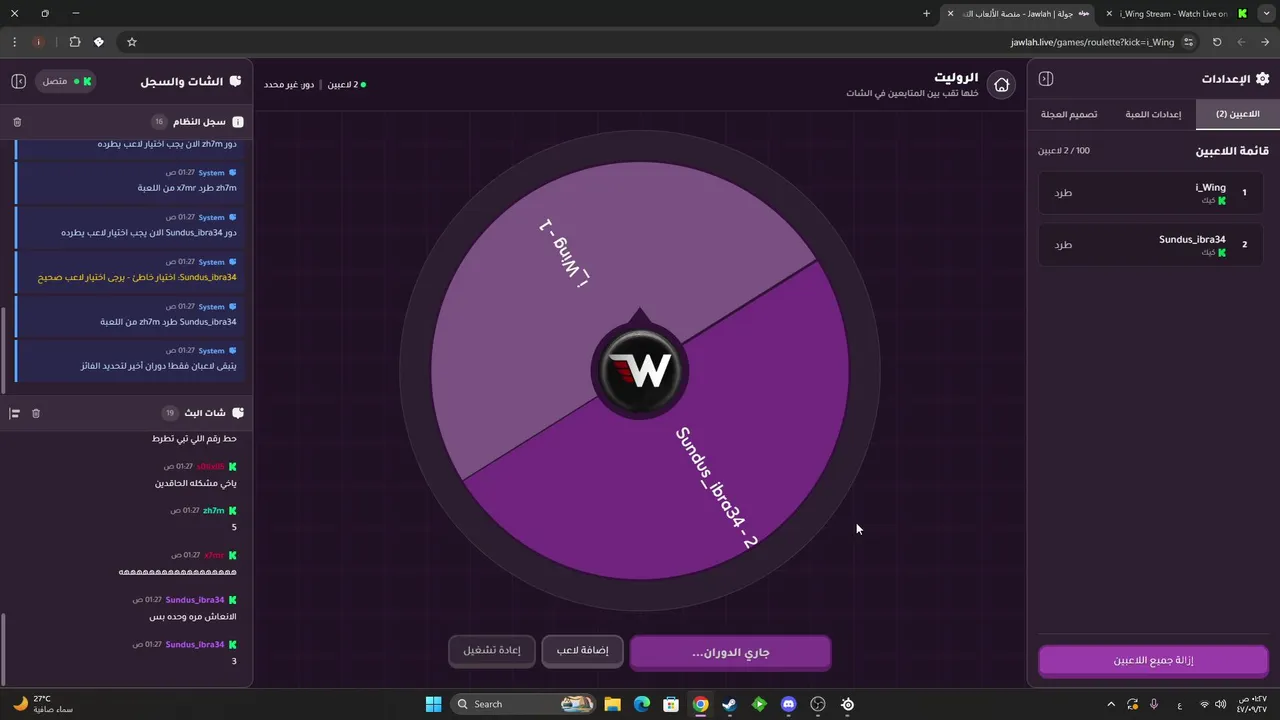Screen dimensions: 1280x720
Task: Click the x7mr username in chat
Action: (214, 555)
